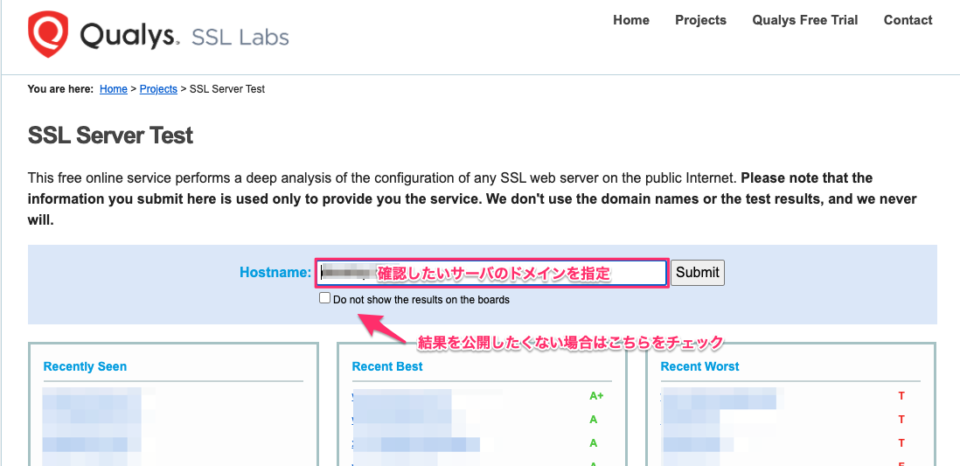Open the Projects navigation menu item

[x=700, y=20]
